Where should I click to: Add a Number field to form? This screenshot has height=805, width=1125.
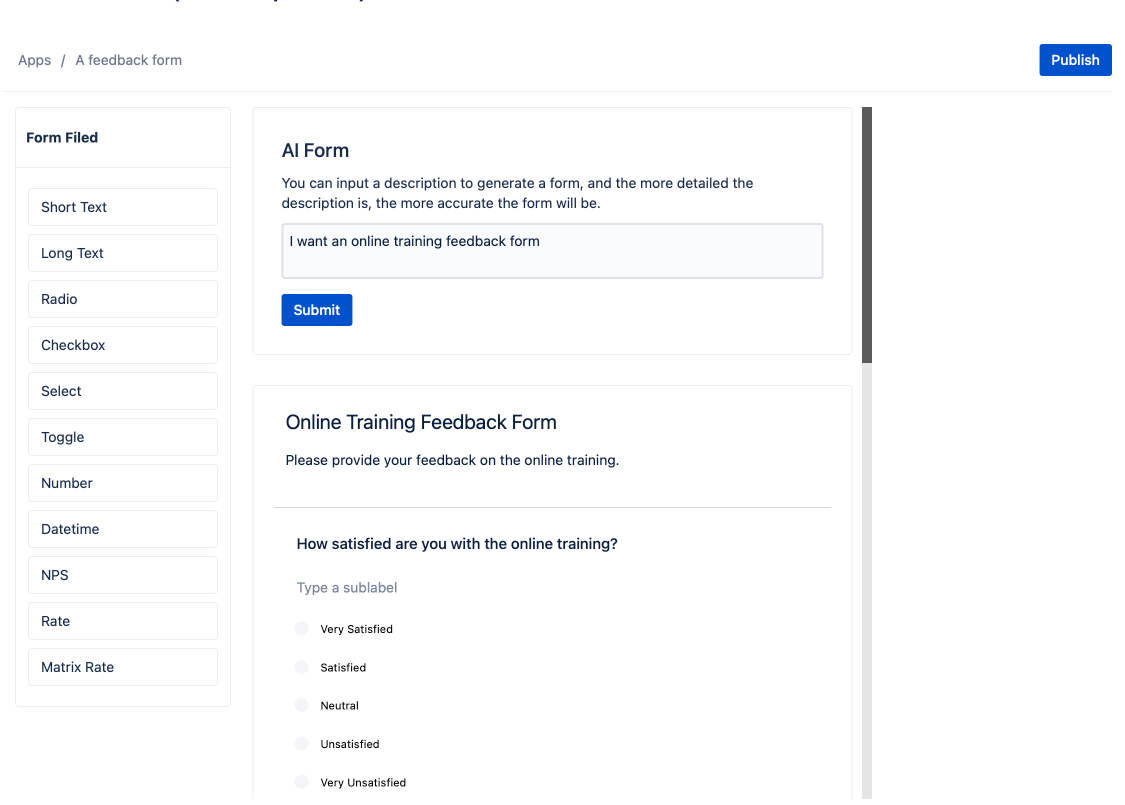click(122, 483)
